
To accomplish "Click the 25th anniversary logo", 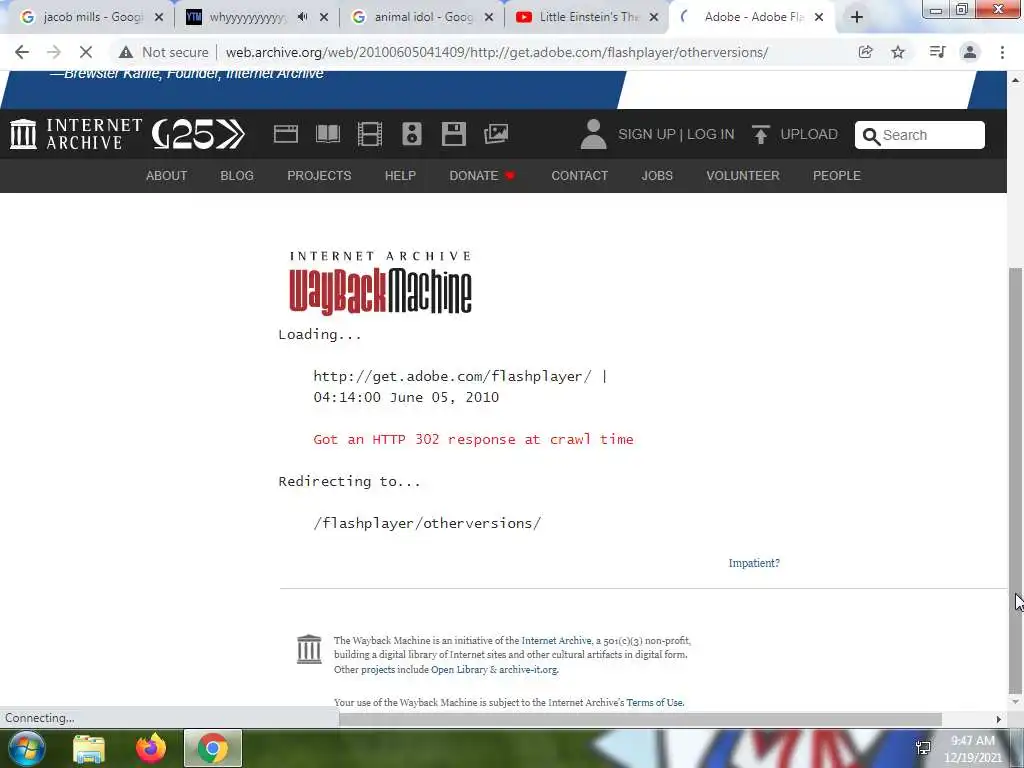I will pyautogui.click(x=199, y=134).
